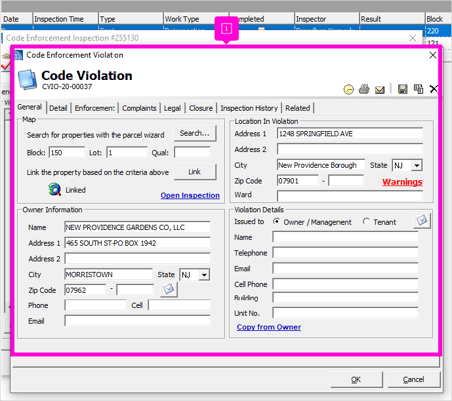This screenshot has height=401, width=452.
Task: Open the Inspection History tab
Action: tap(249, 108)
